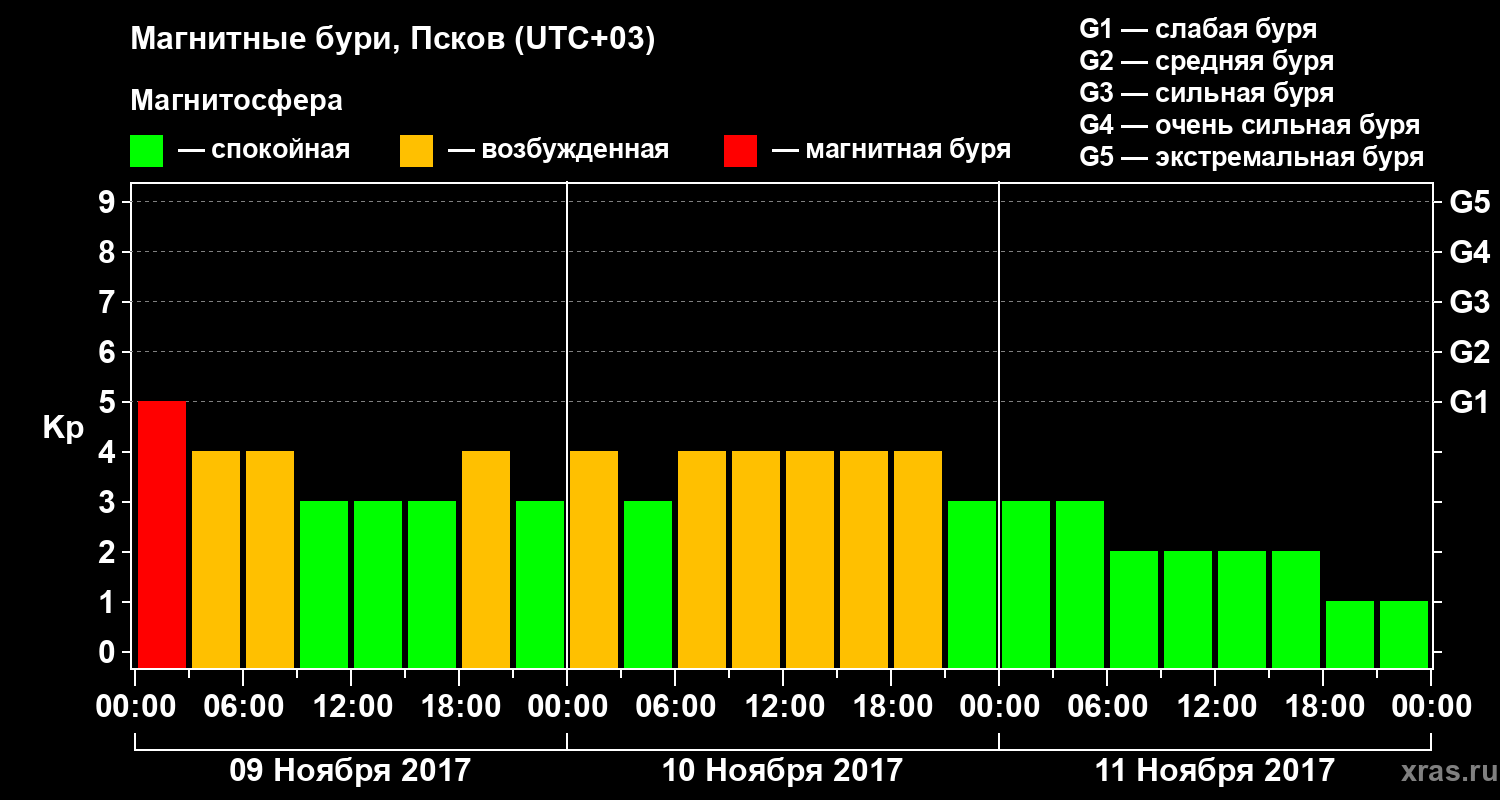The width and height of the screenshot is (1500, 800).
Task: Click the right-axis 'G2' label
Action: (x=1469, y=352)
